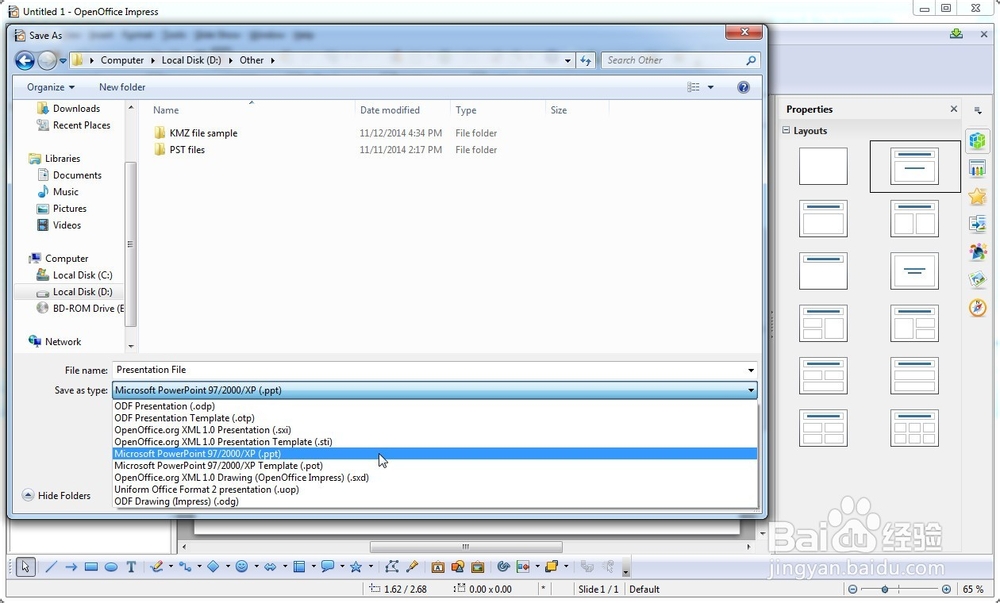
Task: Click the Rotate tool icon
Action: (503, 567)
